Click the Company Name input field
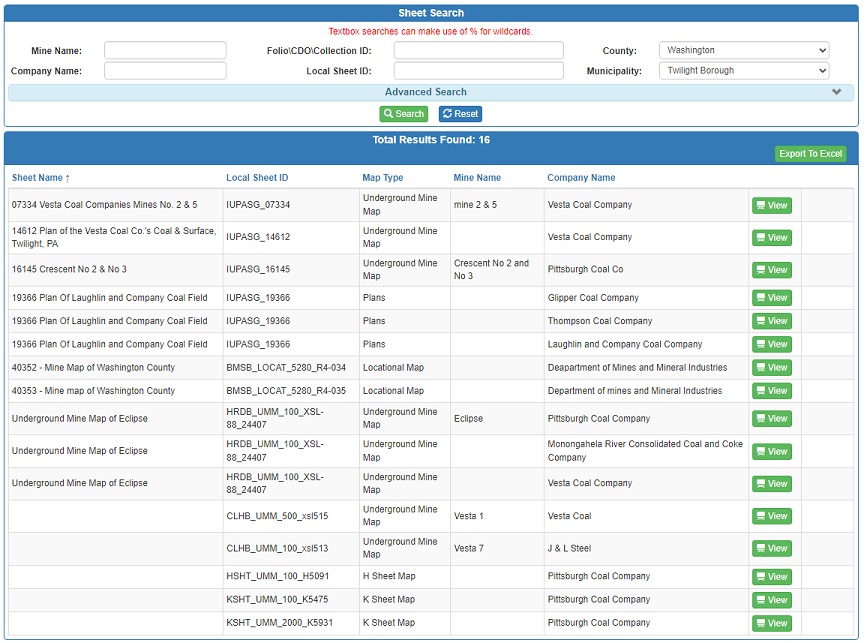Screen dimensions: 867x643 point(165,71)
